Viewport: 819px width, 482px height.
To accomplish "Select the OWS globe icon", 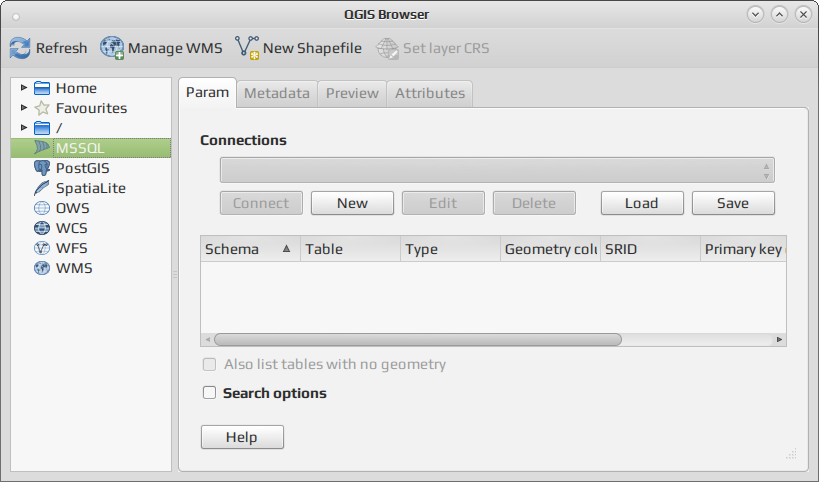I will 42,208.
